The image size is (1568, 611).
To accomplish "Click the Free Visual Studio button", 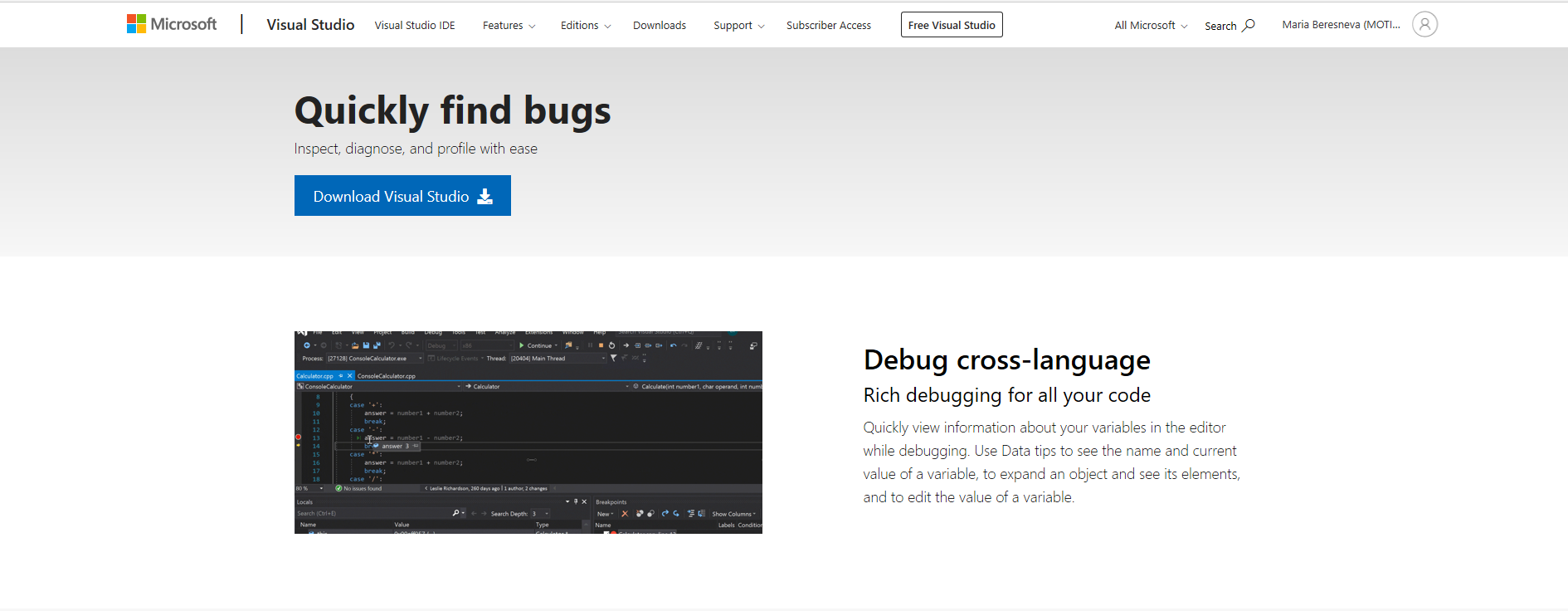I will pyautogui.click(x=952, y=25).
